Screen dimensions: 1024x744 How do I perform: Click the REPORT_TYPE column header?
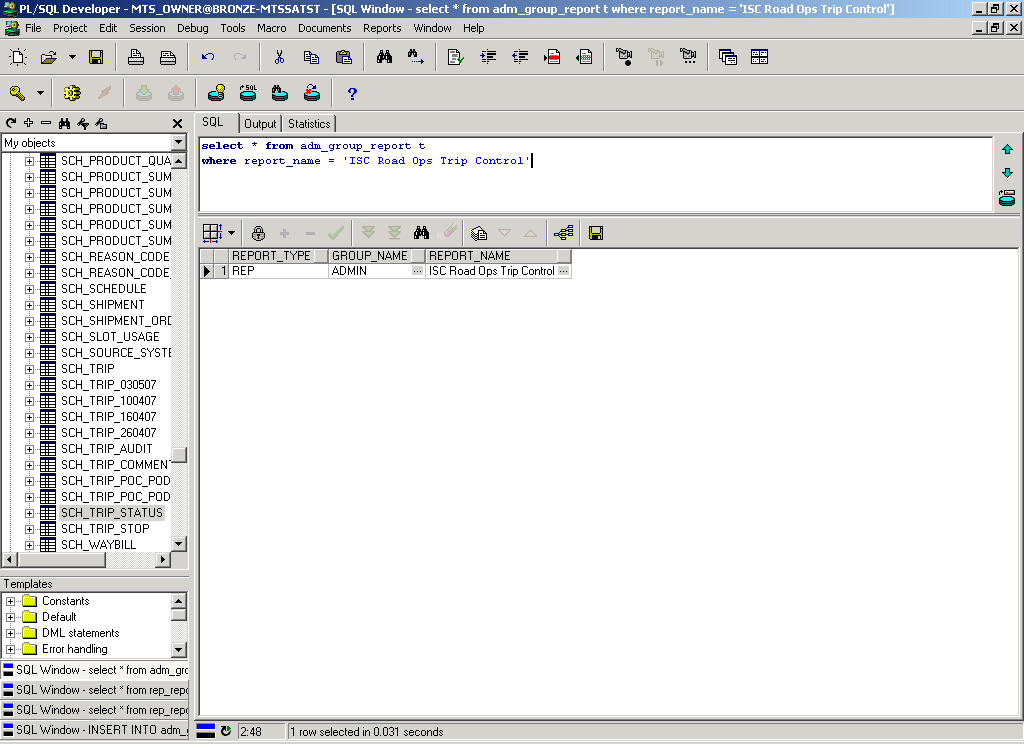(278, 256)
